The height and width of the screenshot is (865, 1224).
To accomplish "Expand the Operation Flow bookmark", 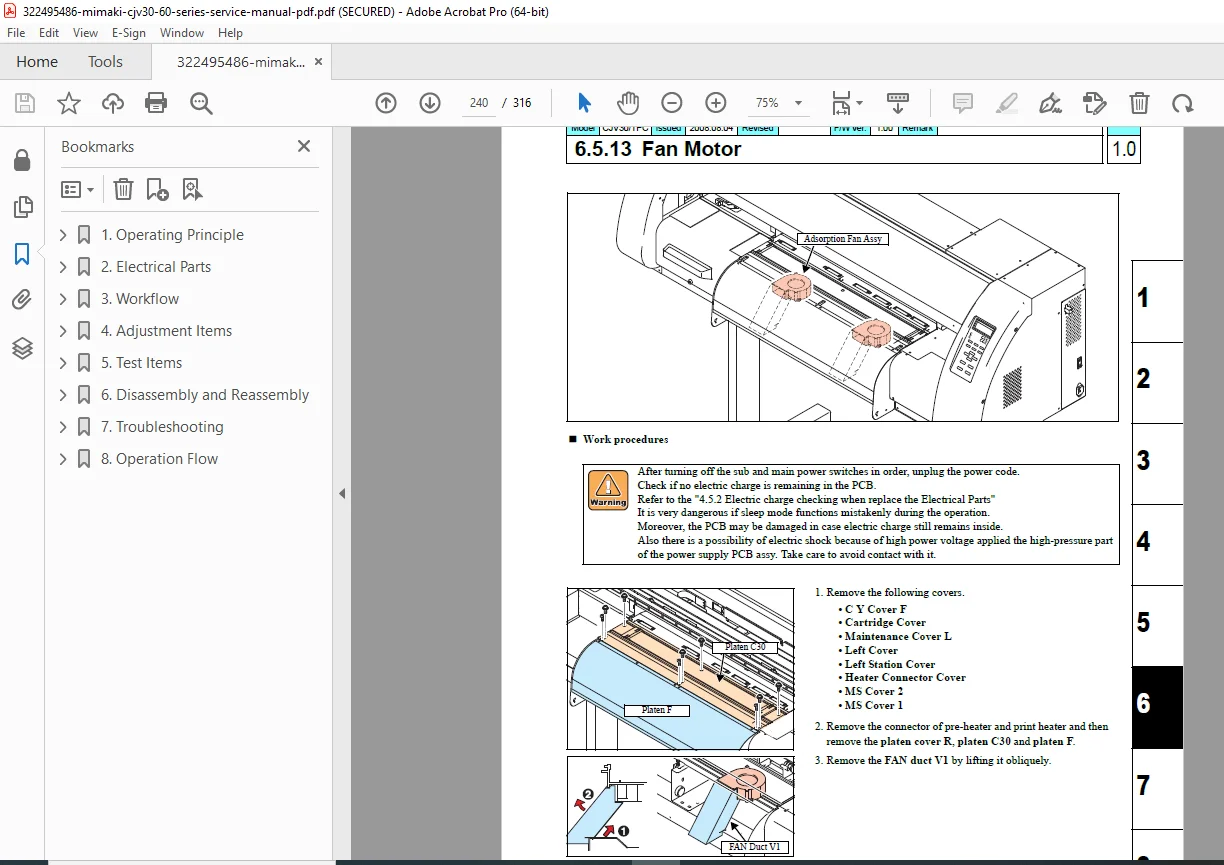I will pyautogui.click(x=64, y=459).
